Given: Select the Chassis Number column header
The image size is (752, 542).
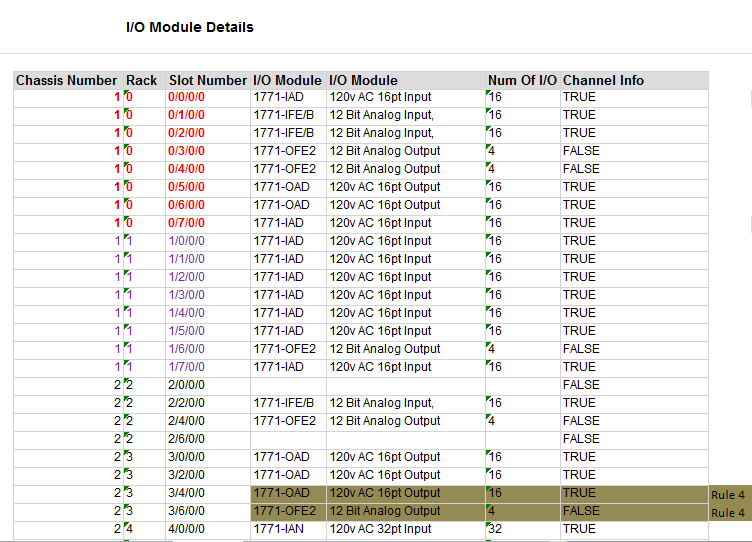Looking at the screenshot, I should [68, 81].
